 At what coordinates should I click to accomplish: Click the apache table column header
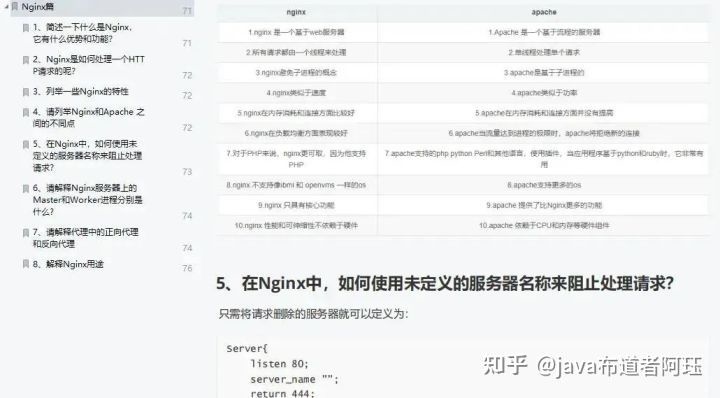click(544, 12)
